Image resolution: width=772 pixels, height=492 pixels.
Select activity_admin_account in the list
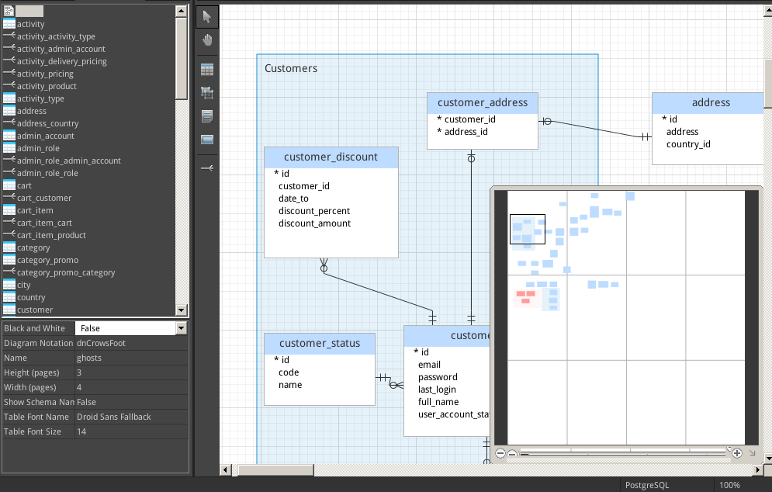coord(61,49)
